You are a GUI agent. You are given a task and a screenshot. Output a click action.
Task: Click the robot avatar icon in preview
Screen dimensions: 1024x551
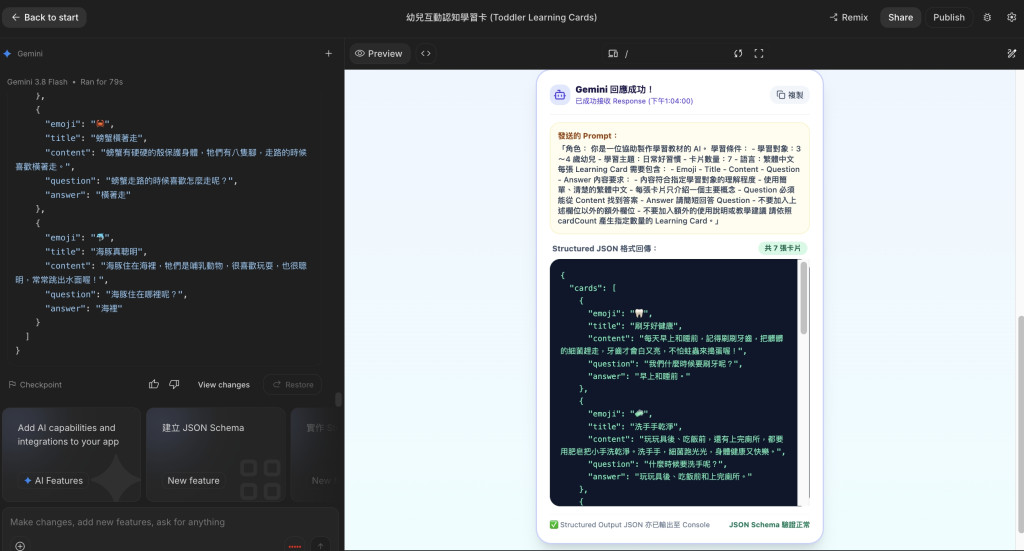point(560,95)
